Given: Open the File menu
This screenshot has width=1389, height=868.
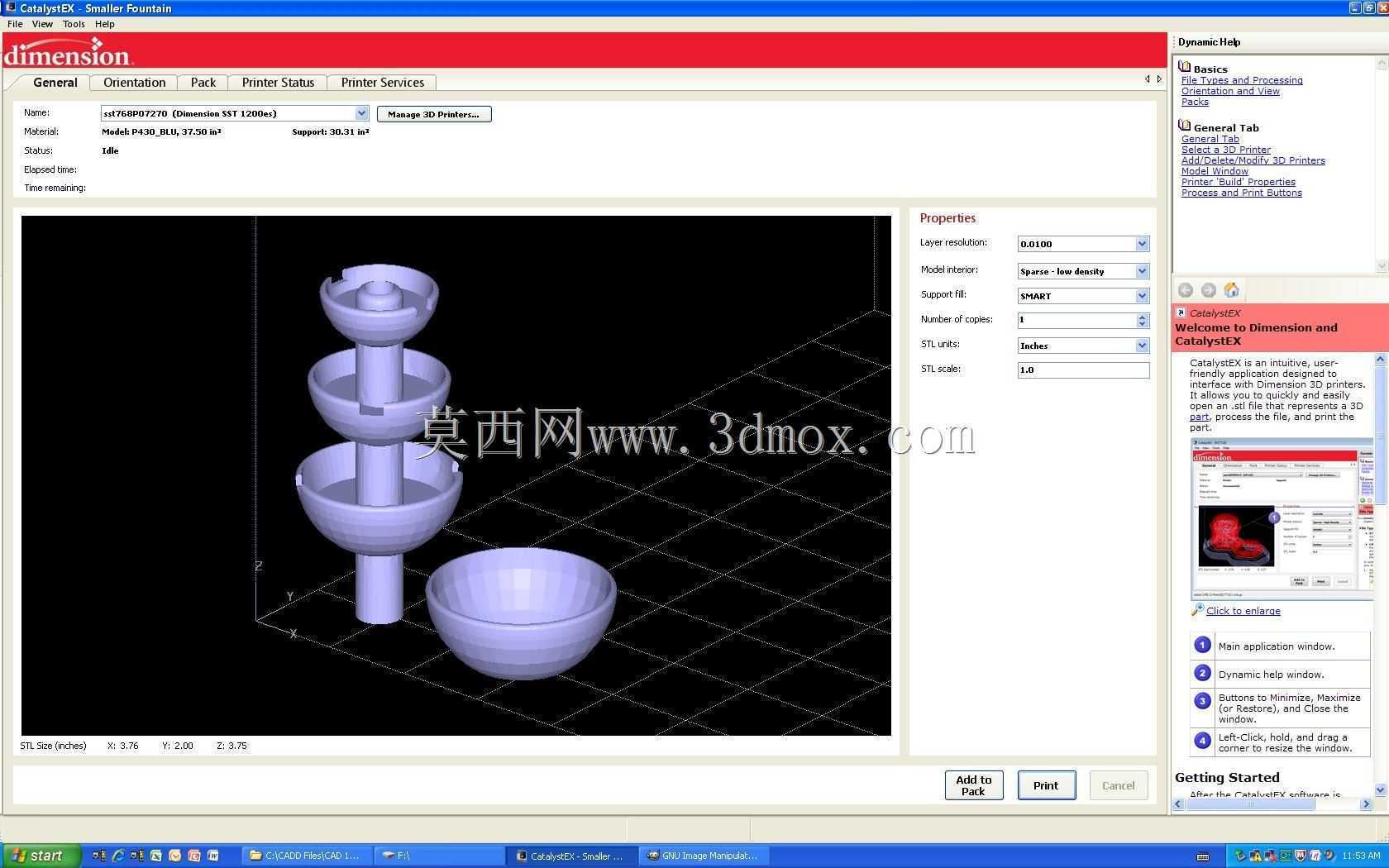Looking at the screenshot, I should pyautogui.click(x=15, y=24).
